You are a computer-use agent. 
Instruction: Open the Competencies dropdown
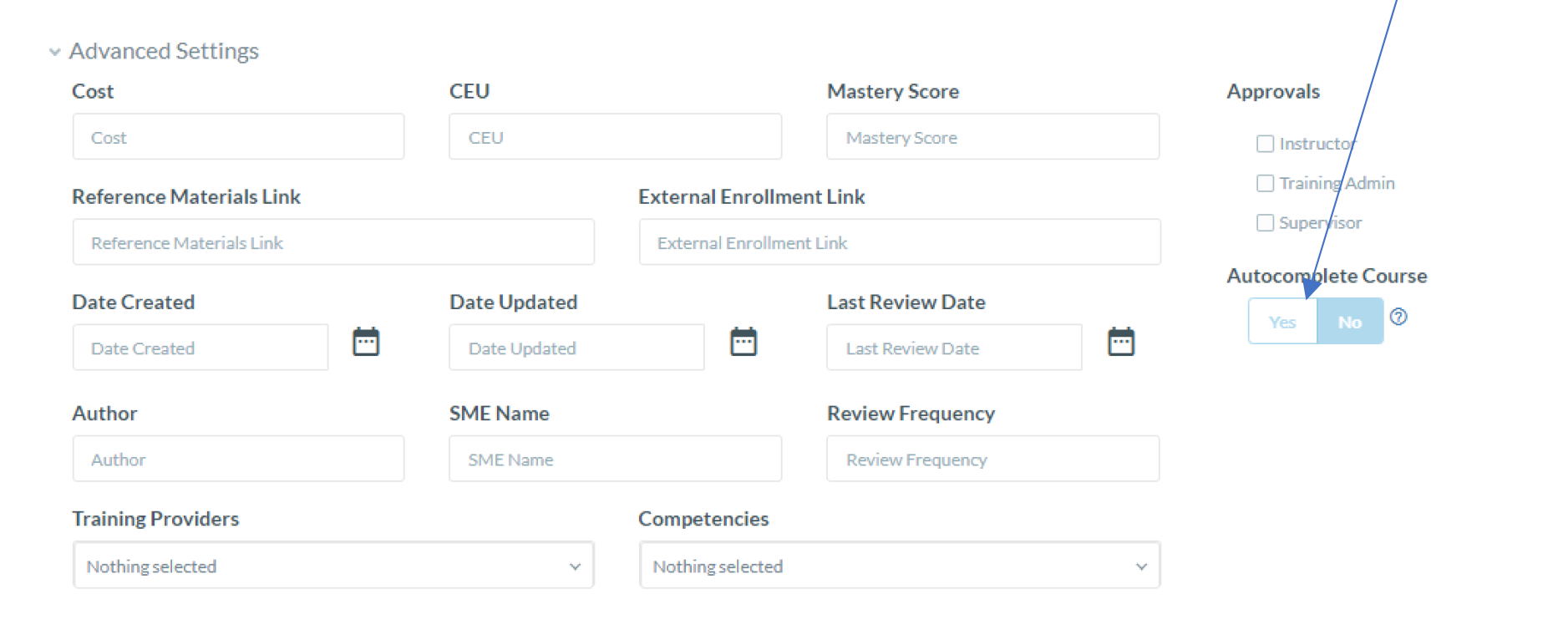(x=900, y=566)
